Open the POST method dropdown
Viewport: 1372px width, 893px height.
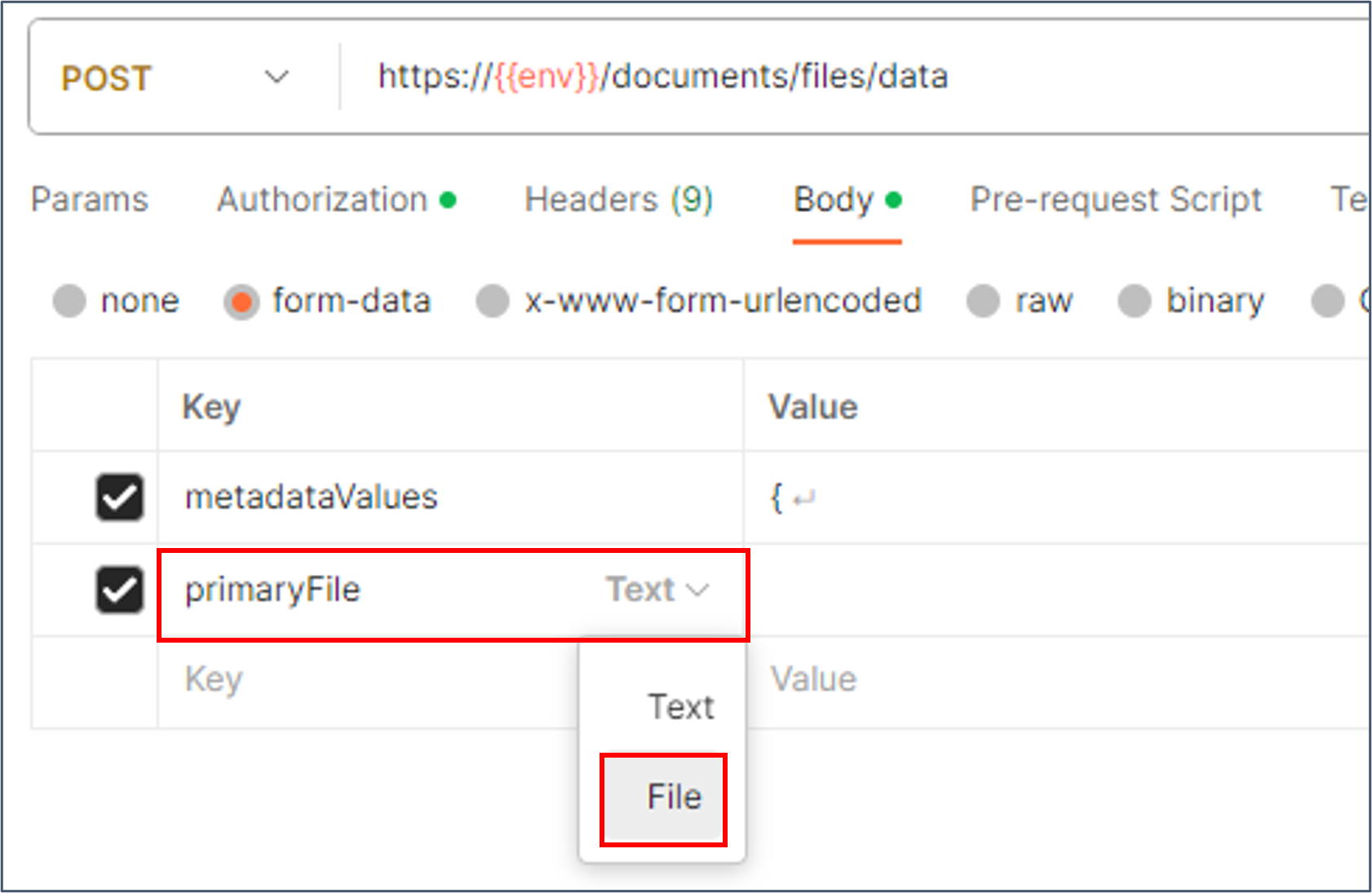point(277,77)
